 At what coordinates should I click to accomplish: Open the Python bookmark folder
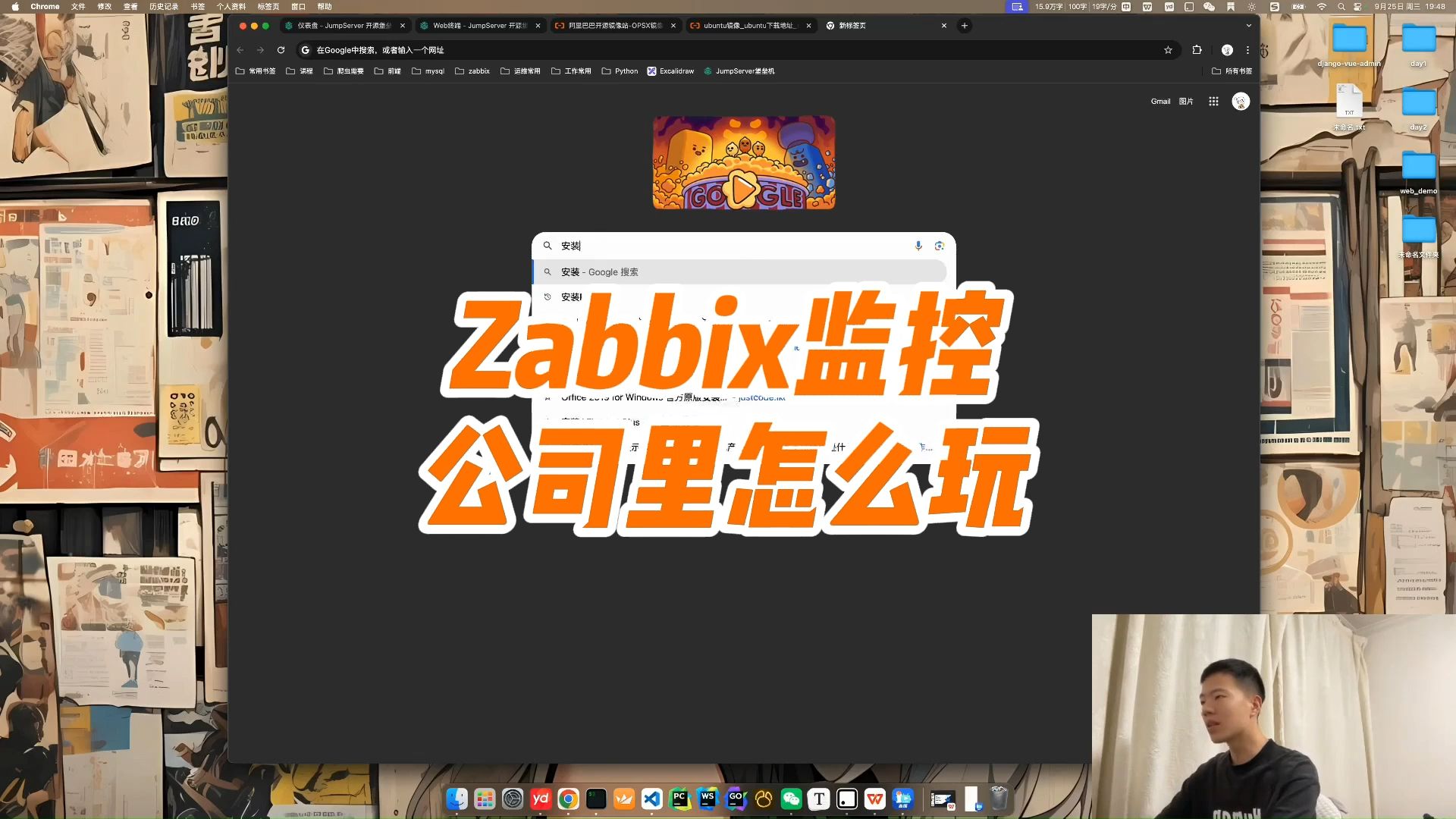620,71
